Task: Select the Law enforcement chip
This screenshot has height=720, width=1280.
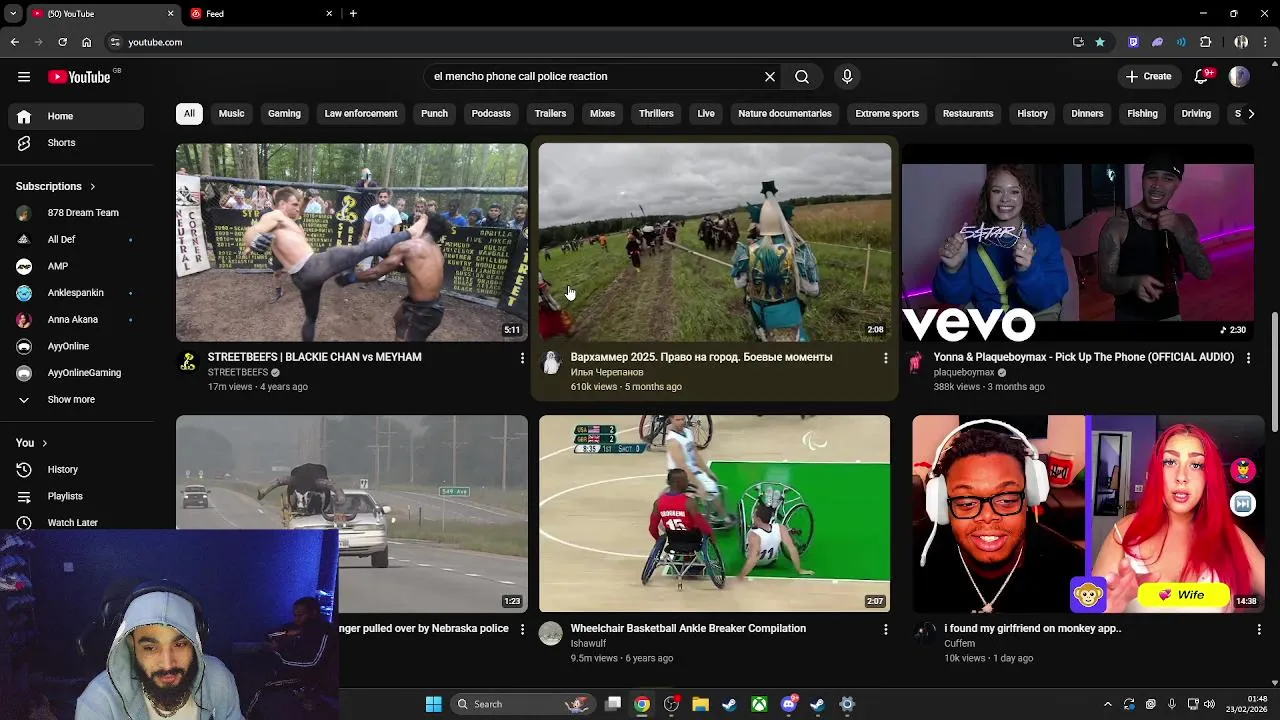Action: pos(361,113)
